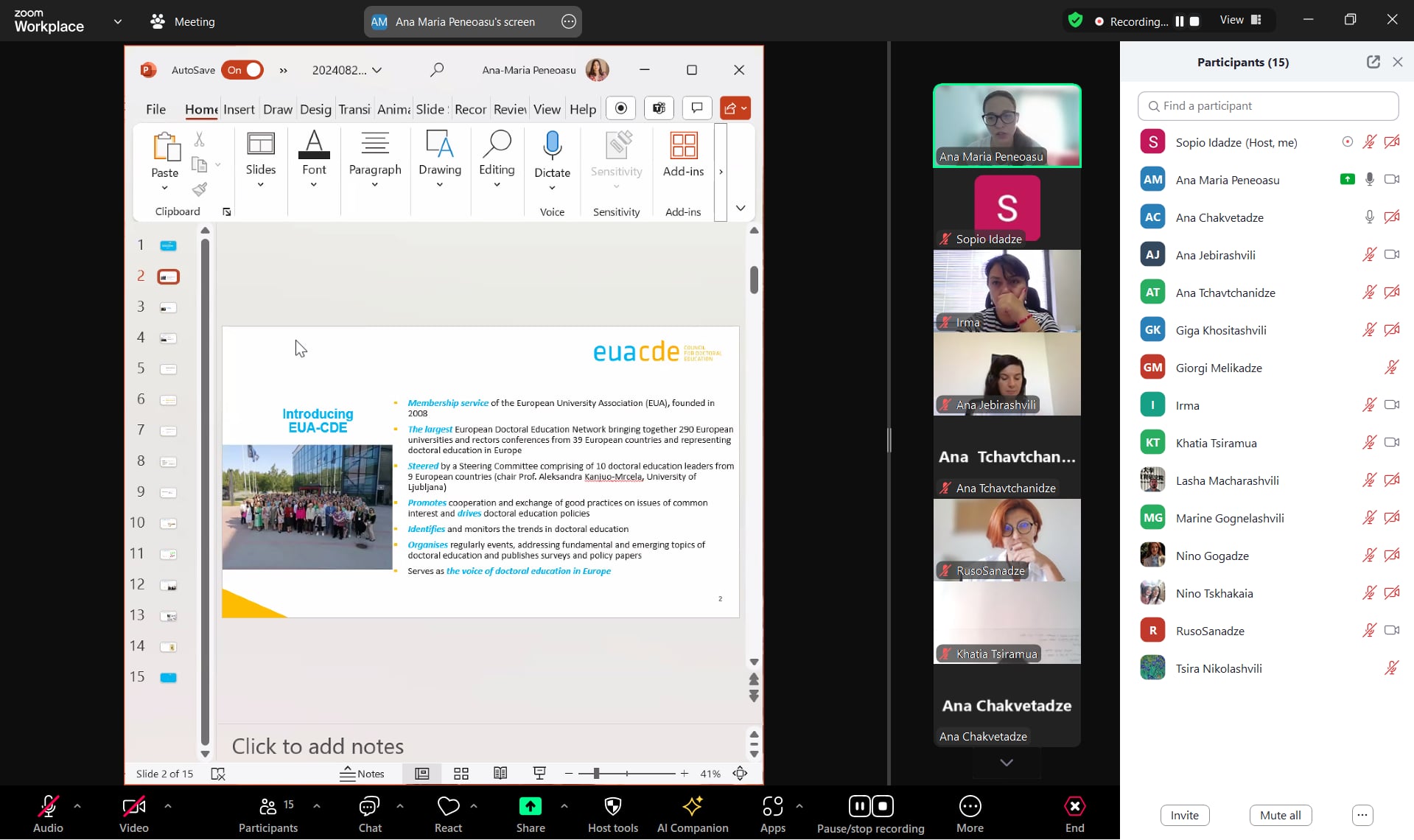
Task: Open the comments speech bubble icon
Action: coord(697,108)
